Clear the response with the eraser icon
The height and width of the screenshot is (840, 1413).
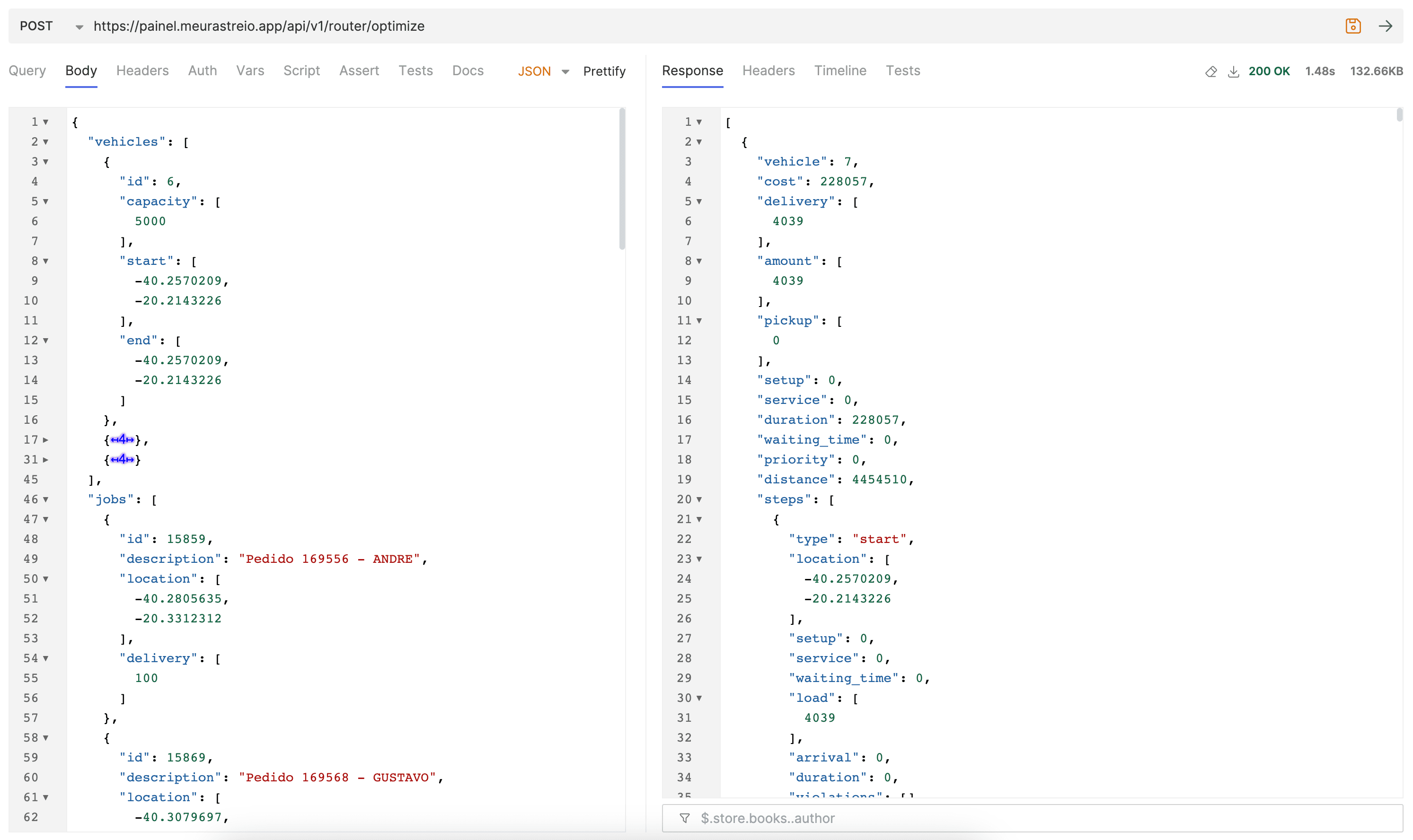tap(1210, 71)
